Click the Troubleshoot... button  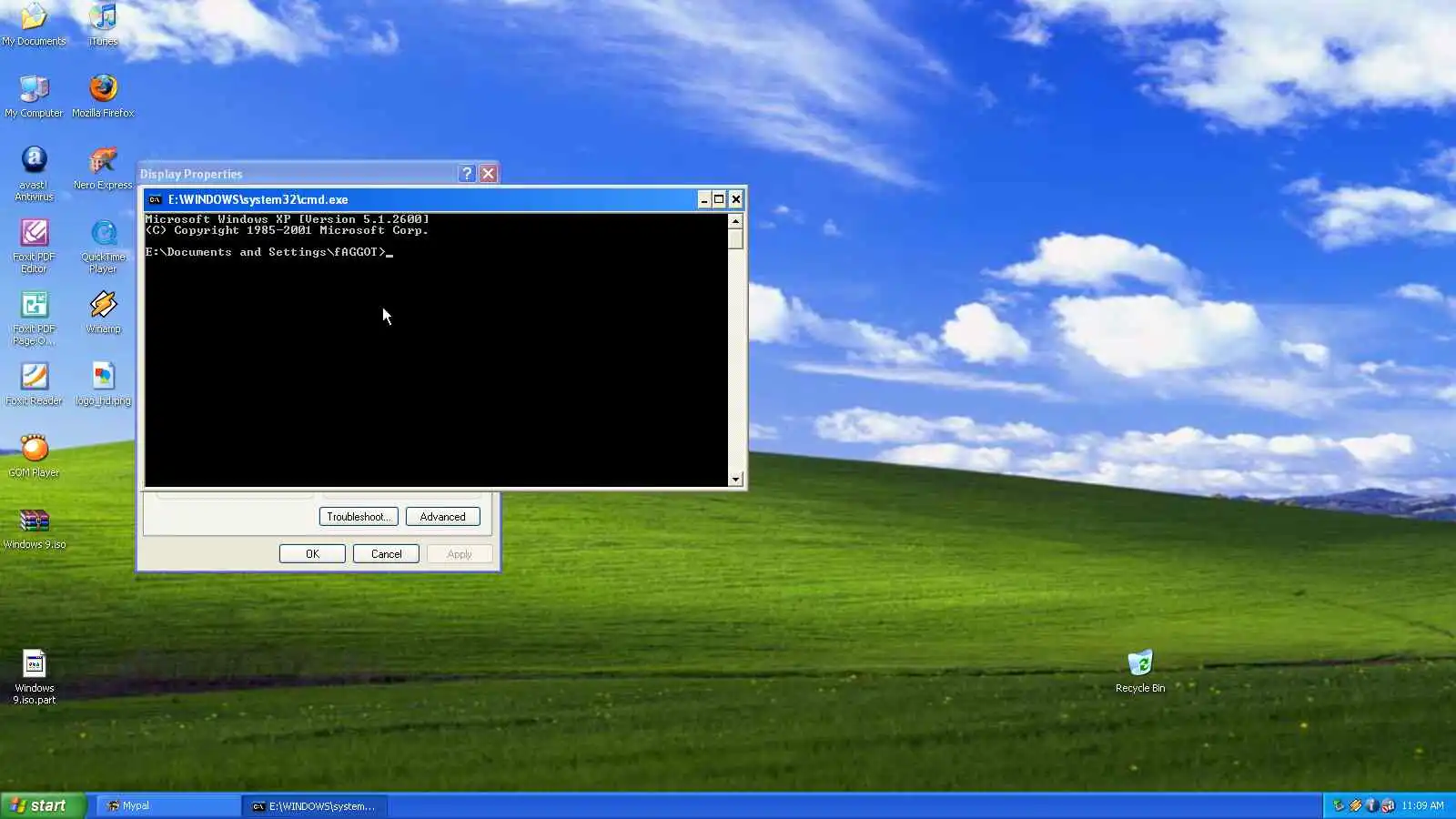coord(359,517)
